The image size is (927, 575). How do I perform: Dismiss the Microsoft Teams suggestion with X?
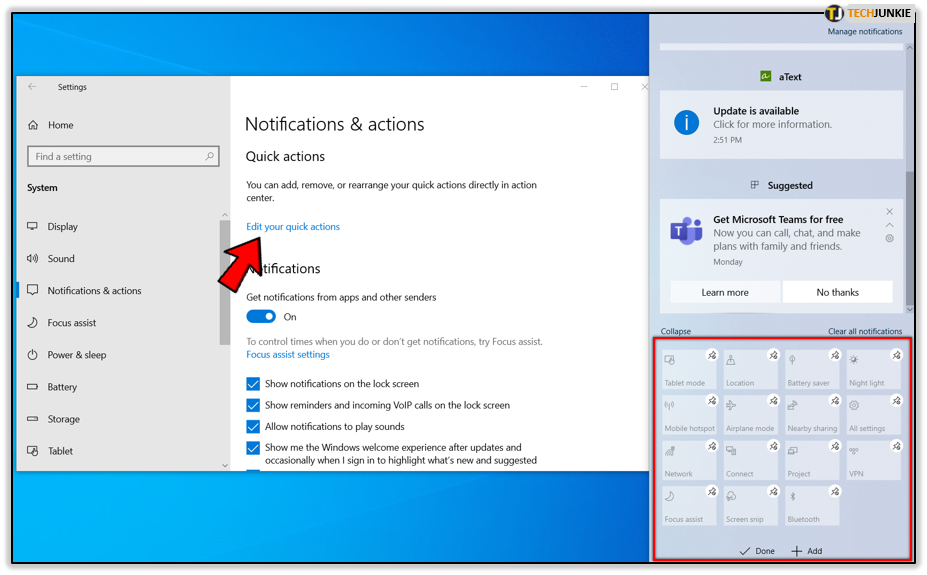889,212
